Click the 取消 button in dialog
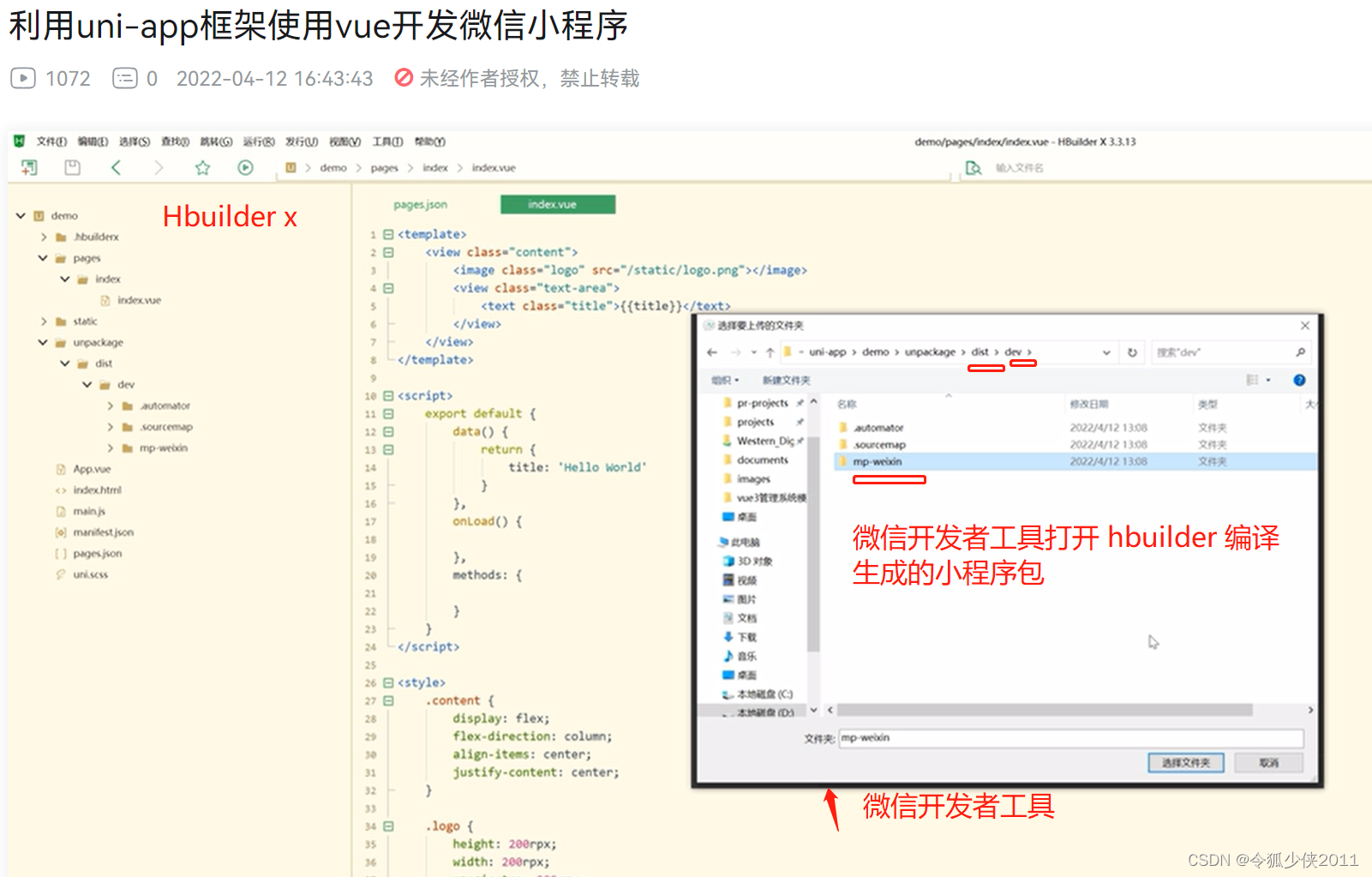 (1269, 763)
